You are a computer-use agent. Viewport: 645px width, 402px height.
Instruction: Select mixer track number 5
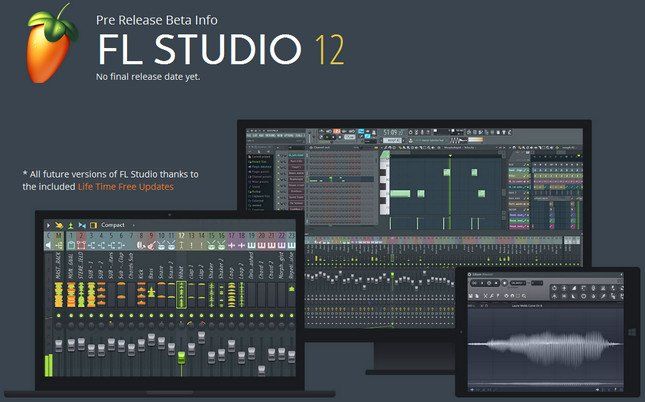pyautogui.click(x=111, y=235)
